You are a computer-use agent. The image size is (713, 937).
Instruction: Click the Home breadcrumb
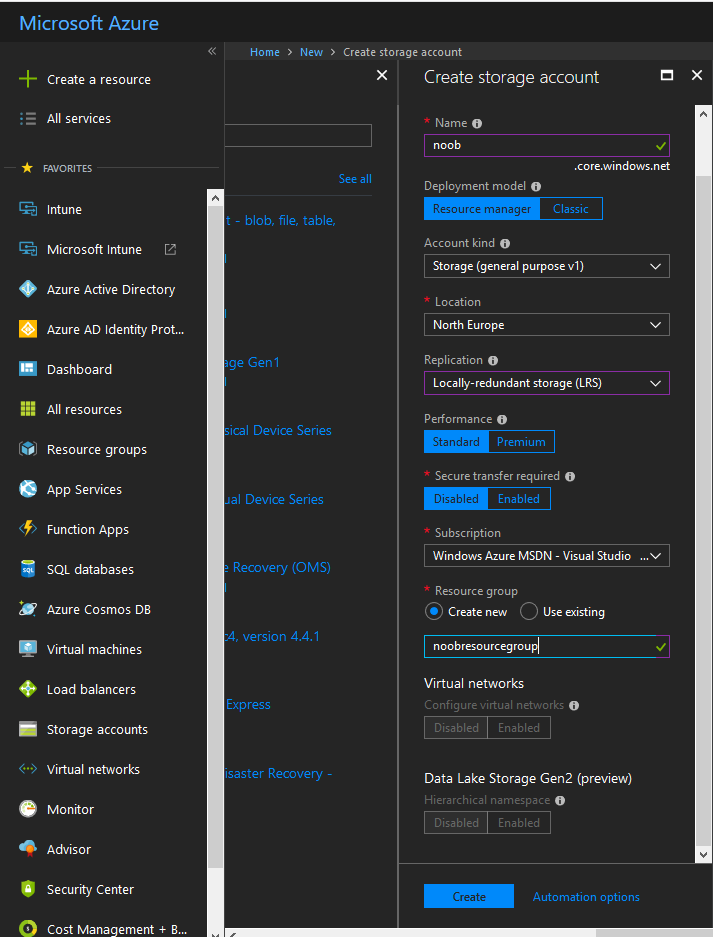click(x=265, y=52)
